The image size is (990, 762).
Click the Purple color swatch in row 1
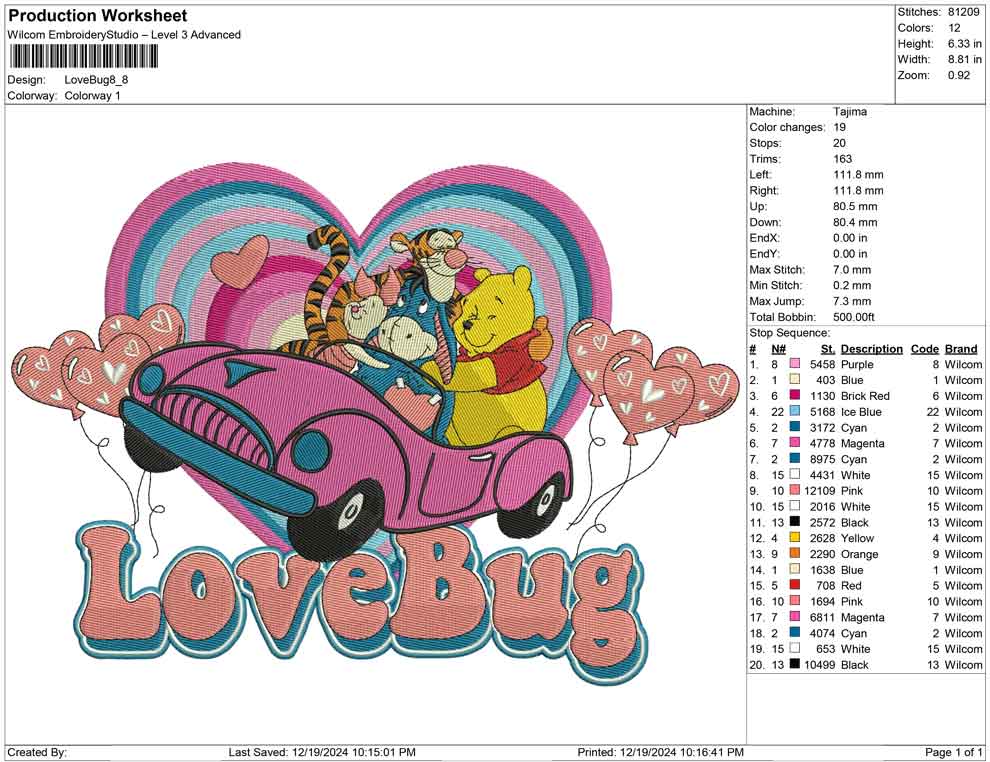(795, 364)
